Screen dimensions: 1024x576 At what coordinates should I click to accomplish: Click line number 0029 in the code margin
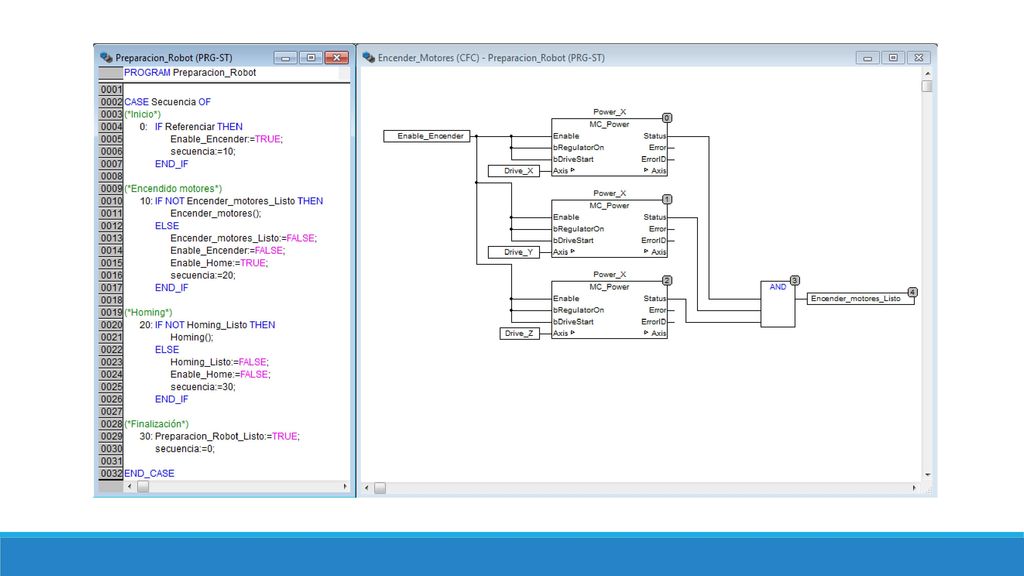[111, 436]
